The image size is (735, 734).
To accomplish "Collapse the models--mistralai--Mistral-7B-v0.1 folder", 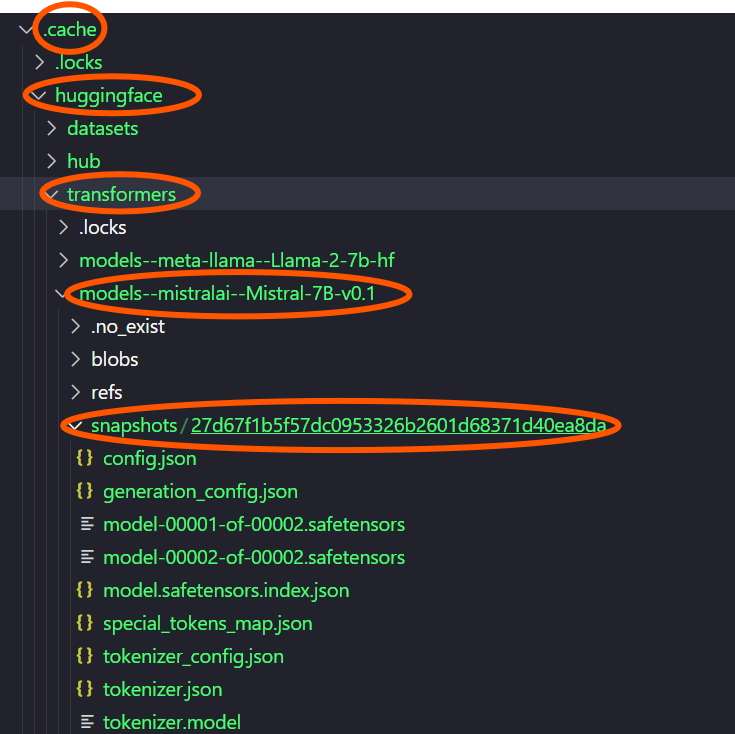I will point(64,294).
